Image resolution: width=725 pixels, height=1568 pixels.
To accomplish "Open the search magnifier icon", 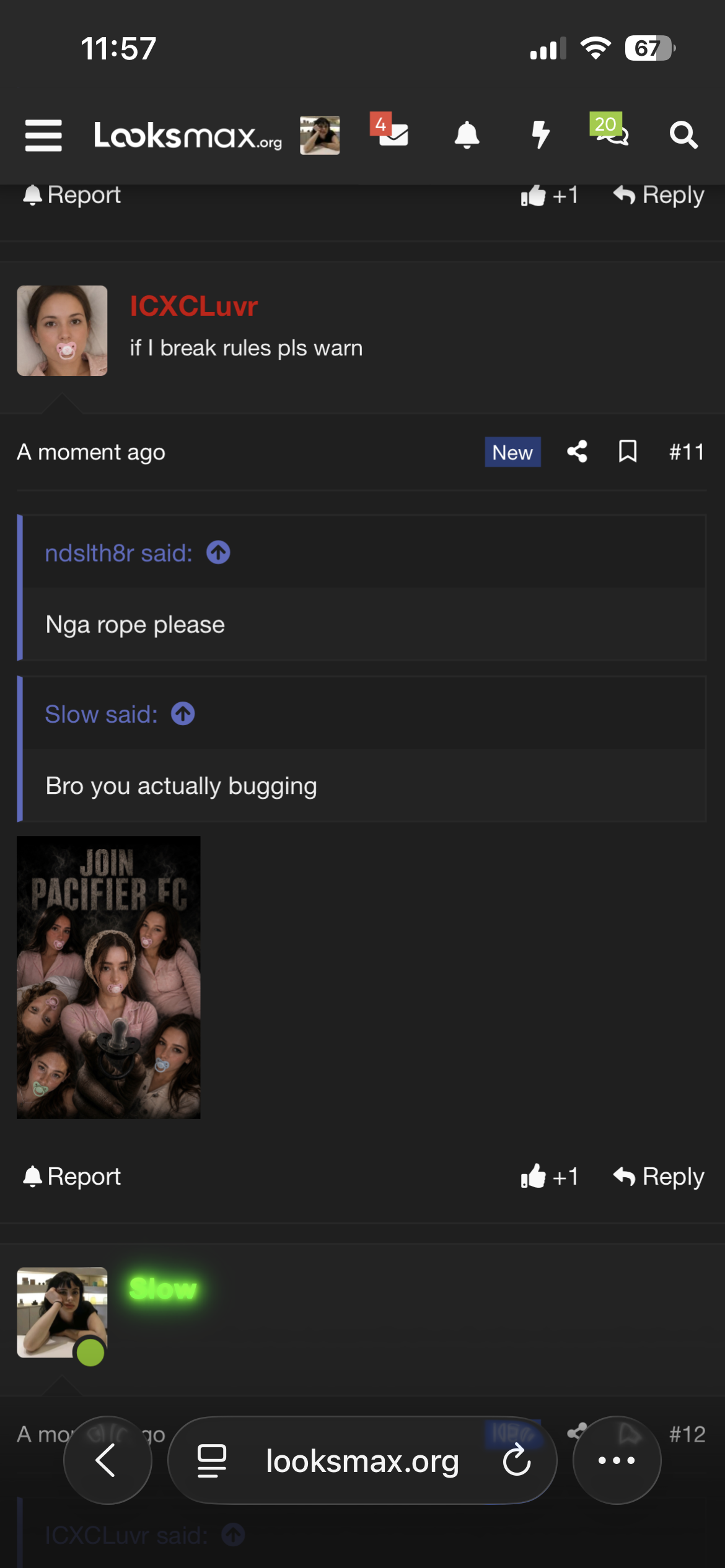I will tap(683, 134).
